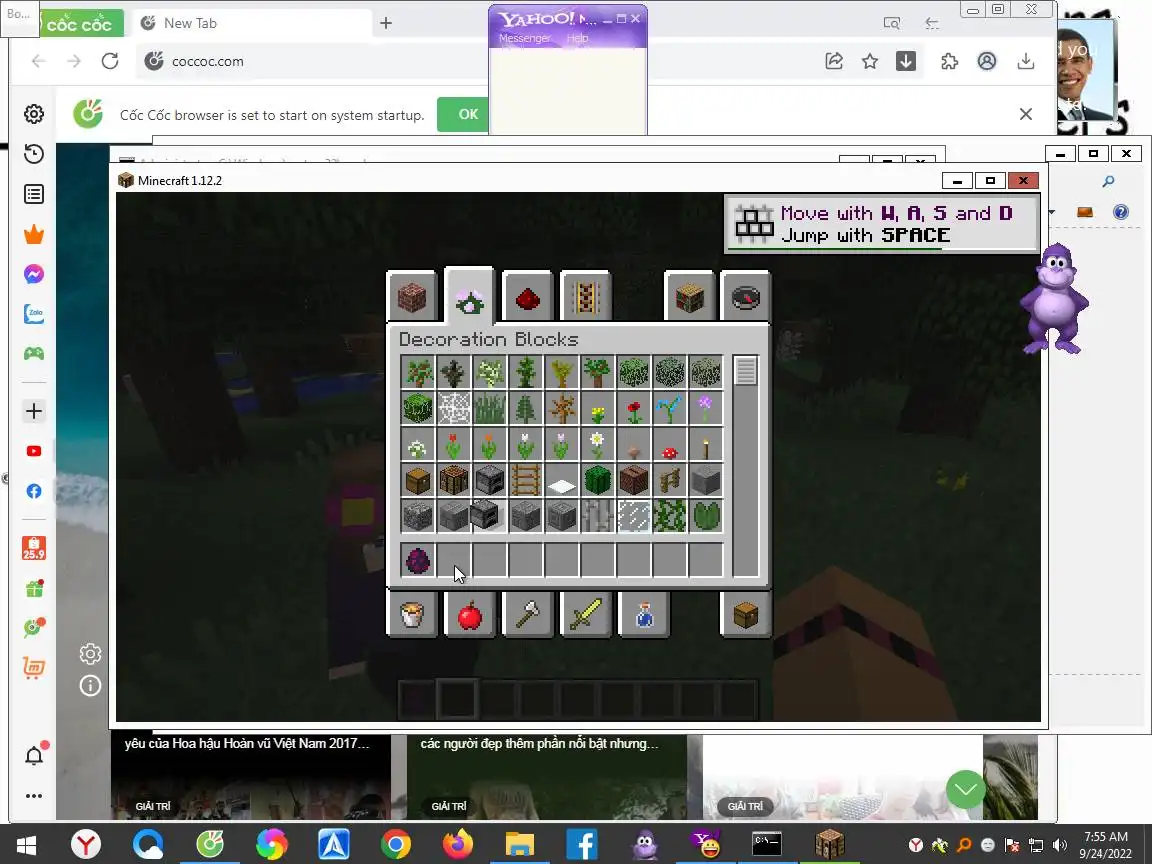Select the torch item
Viewport: 1152px width, 864px height.
706,444
